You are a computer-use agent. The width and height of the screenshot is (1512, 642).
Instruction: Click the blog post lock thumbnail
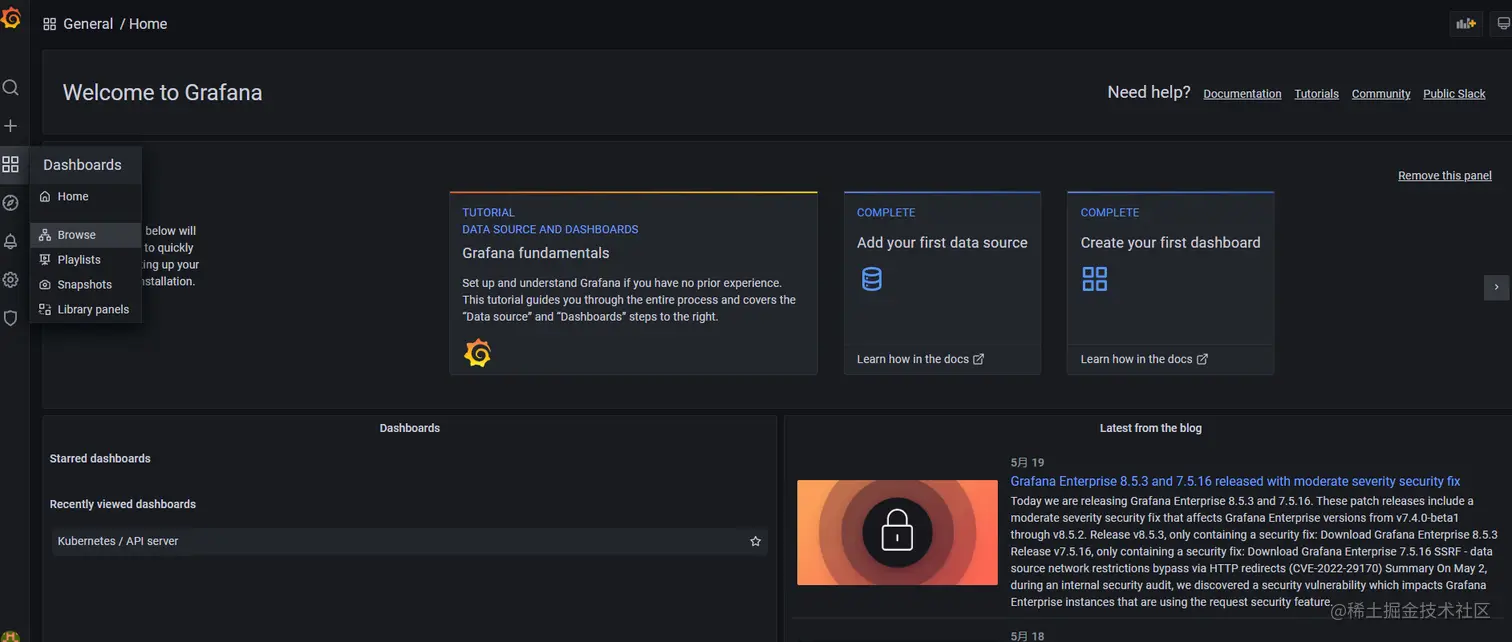point(897,532)
